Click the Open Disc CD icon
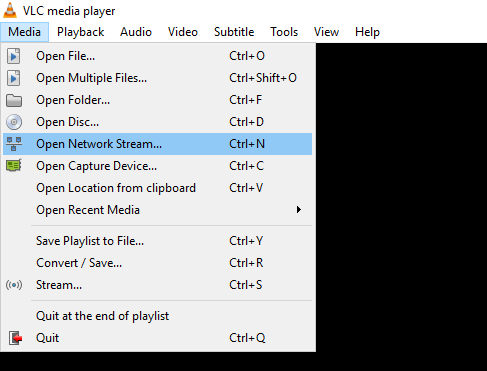This screenshot has width=487, height=371. (x=14, y=122)
